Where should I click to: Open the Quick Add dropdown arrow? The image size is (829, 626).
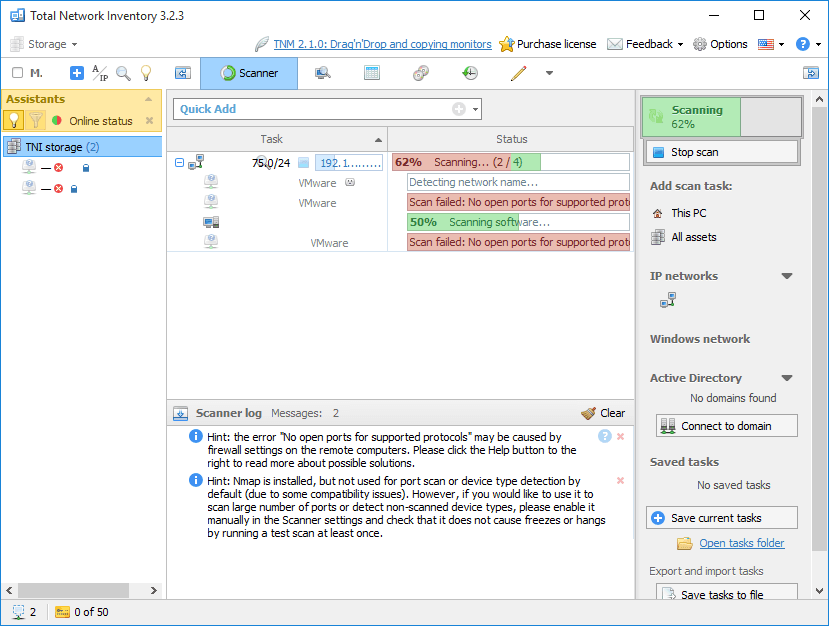click(x=475, y=109)
